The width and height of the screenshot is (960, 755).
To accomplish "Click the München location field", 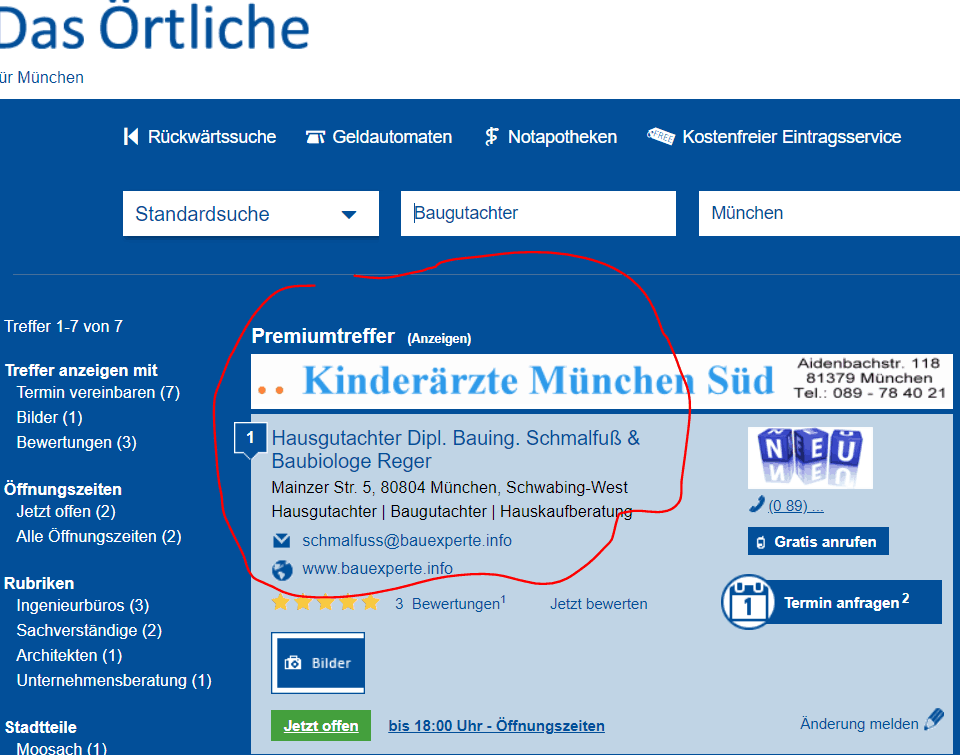I will tap(829, 213).
